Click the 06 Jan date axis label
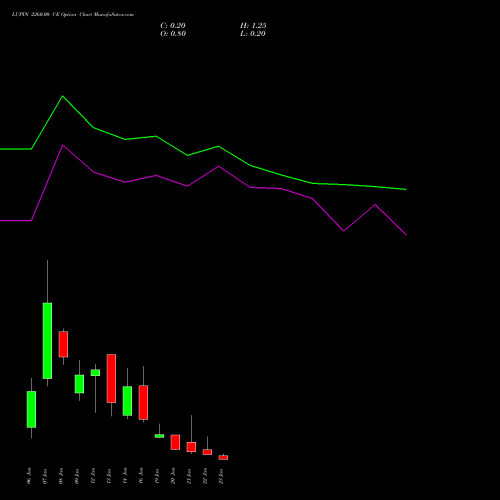This screenshot has height=500, width=500. coord(29,476)
